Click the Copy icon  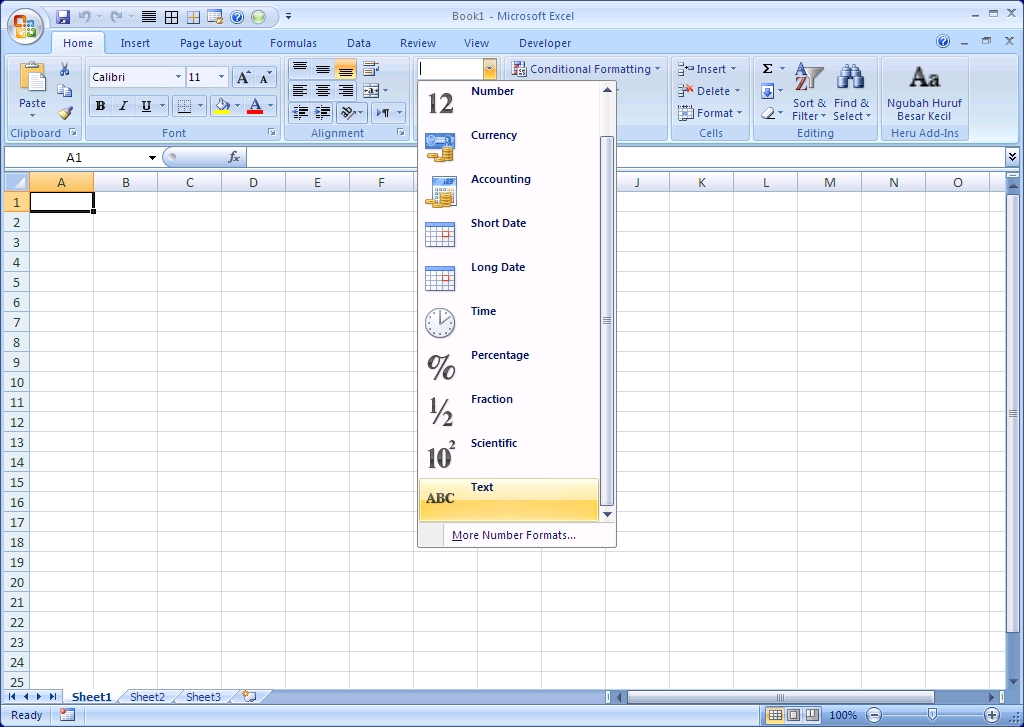[65, 91]
